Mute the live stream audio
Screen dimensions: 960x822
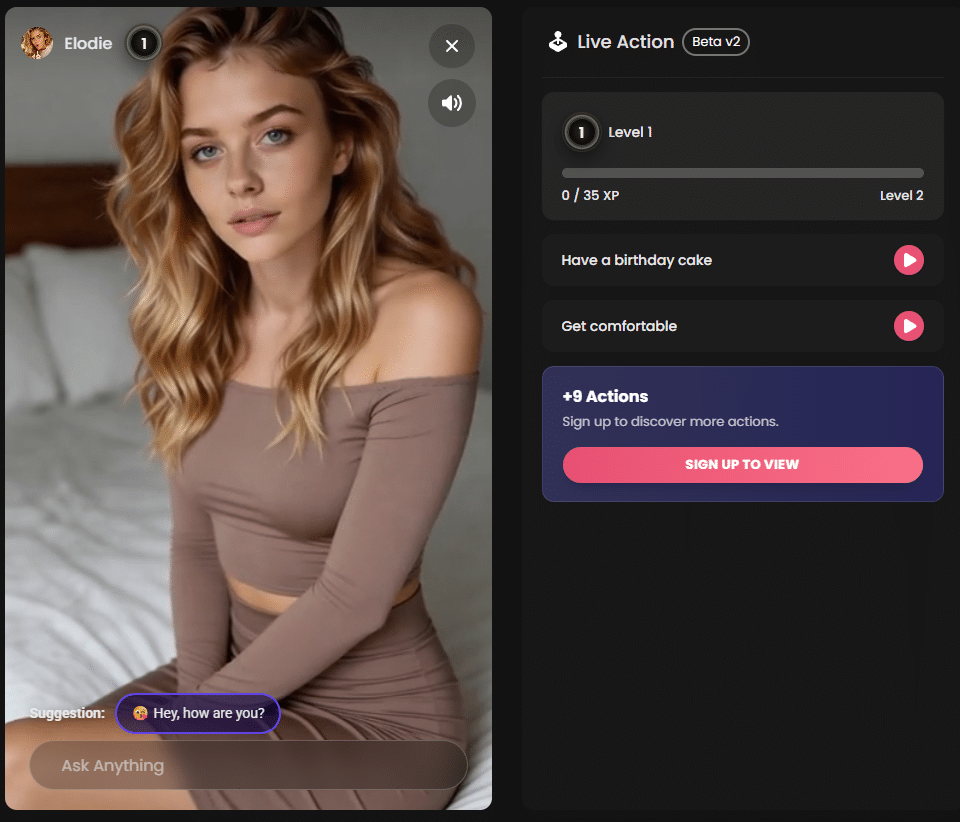point(451,103)
